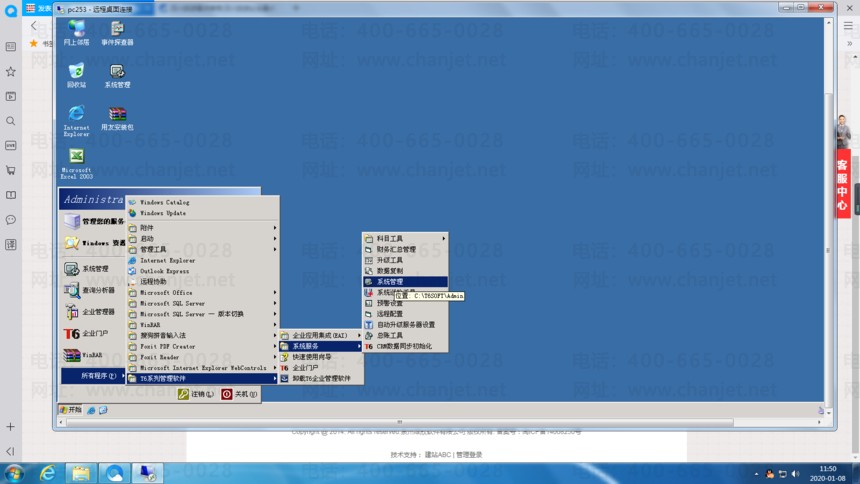
Task: Launch WinRAR pinned Start item
Action: (x=92, y=355)
